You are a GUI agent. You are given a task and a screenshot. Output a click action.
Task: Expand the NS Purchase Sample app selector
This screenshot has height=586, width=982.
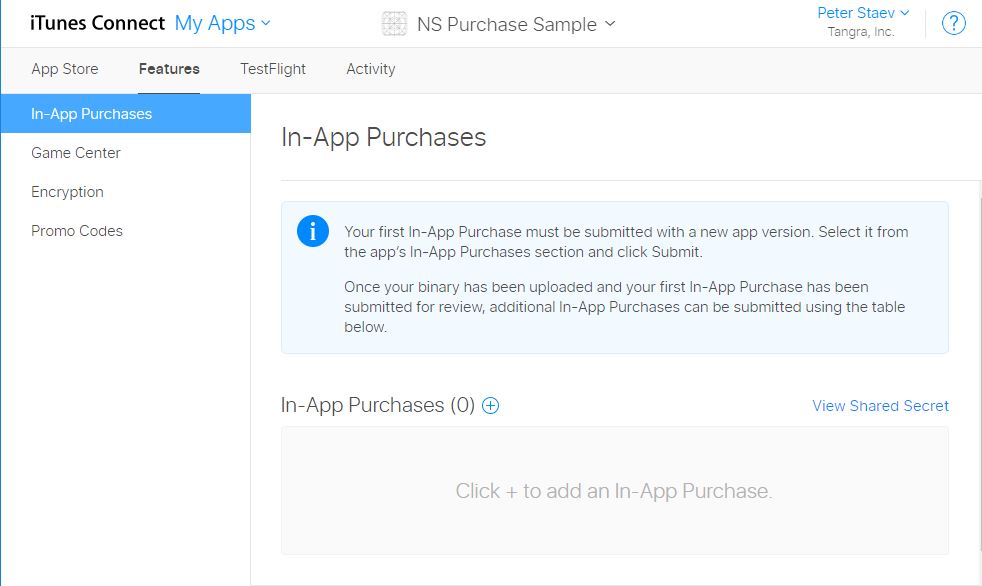[x=516, y=24]
